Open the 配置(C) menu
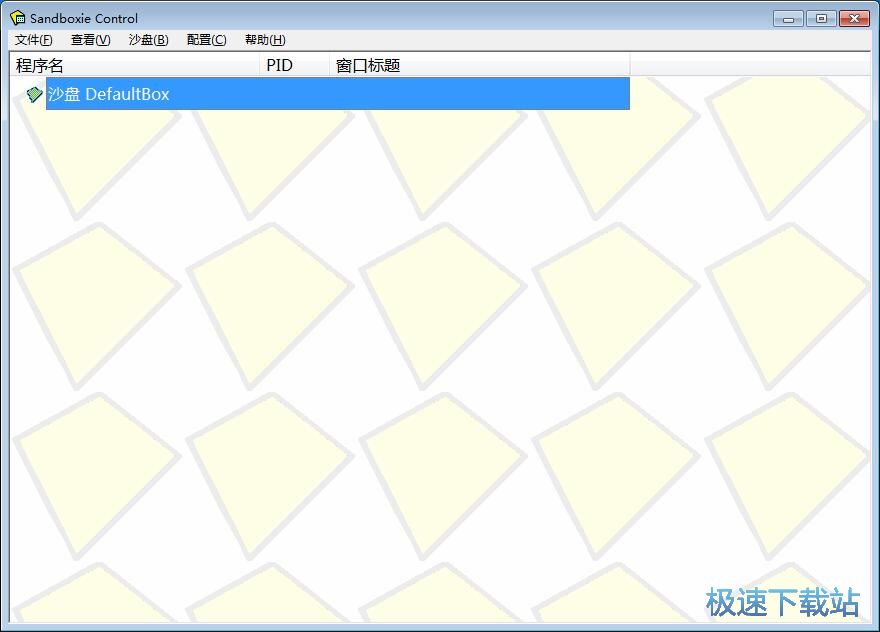The image size is (880, 632). (x=206, y=40)
